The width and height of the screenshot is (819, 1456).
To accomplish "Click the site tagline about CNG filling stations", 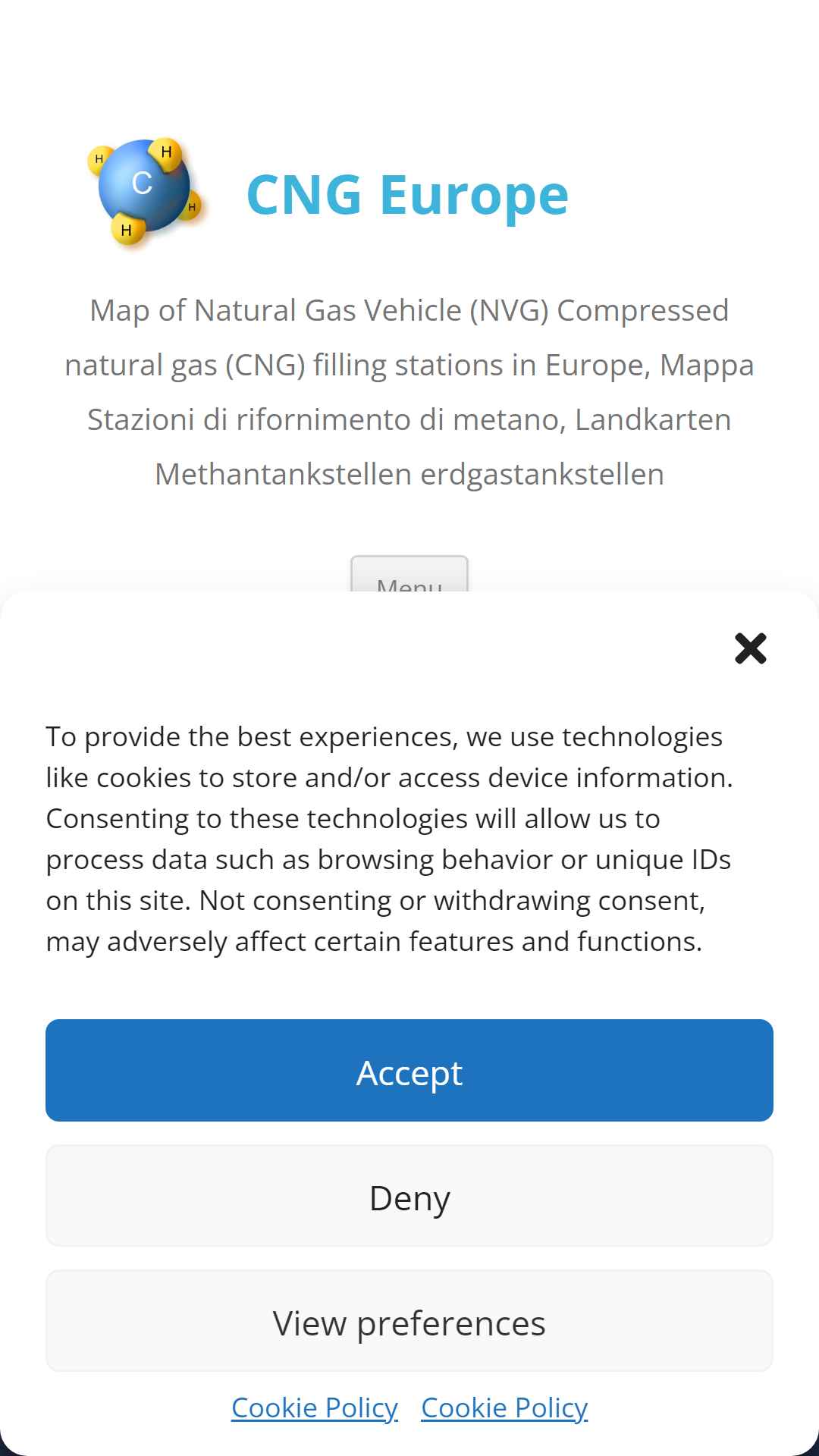I will [409, 392].
